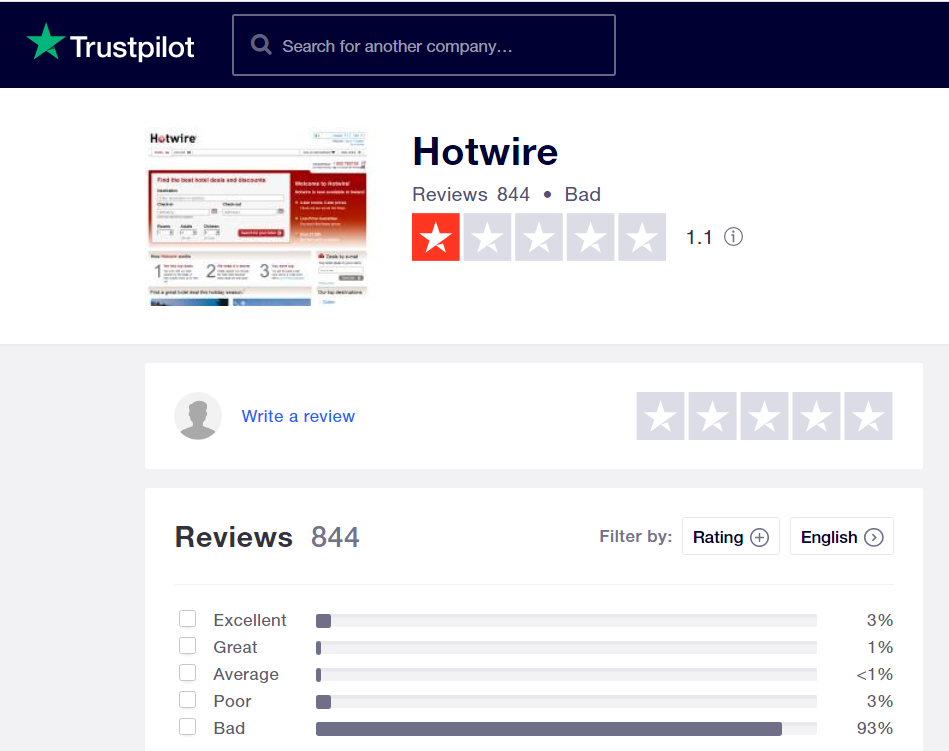Open the Rating filter dropdown

pos(731,536)
